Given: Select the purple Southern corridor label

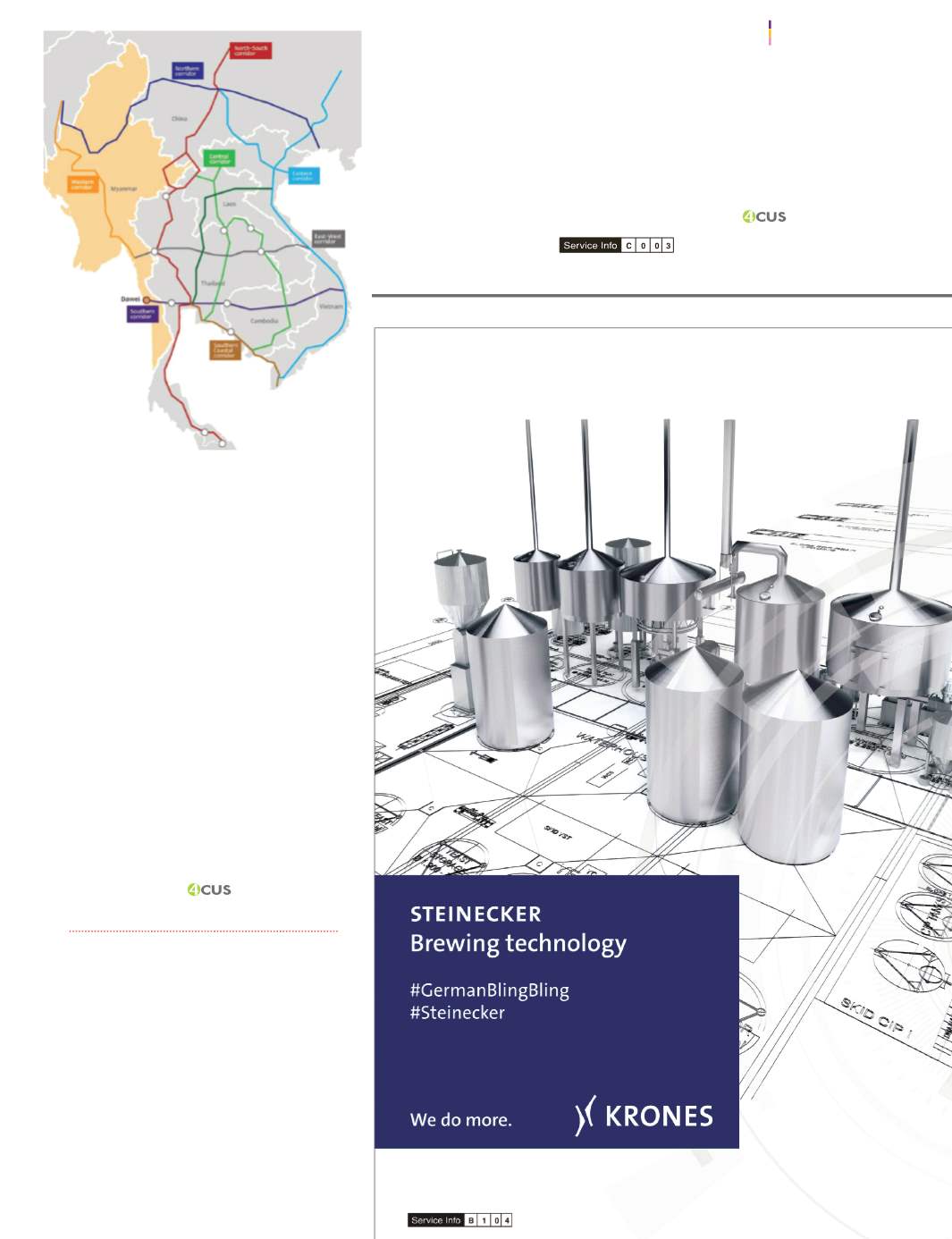Looking at the screenshot, I should point(141,313).
